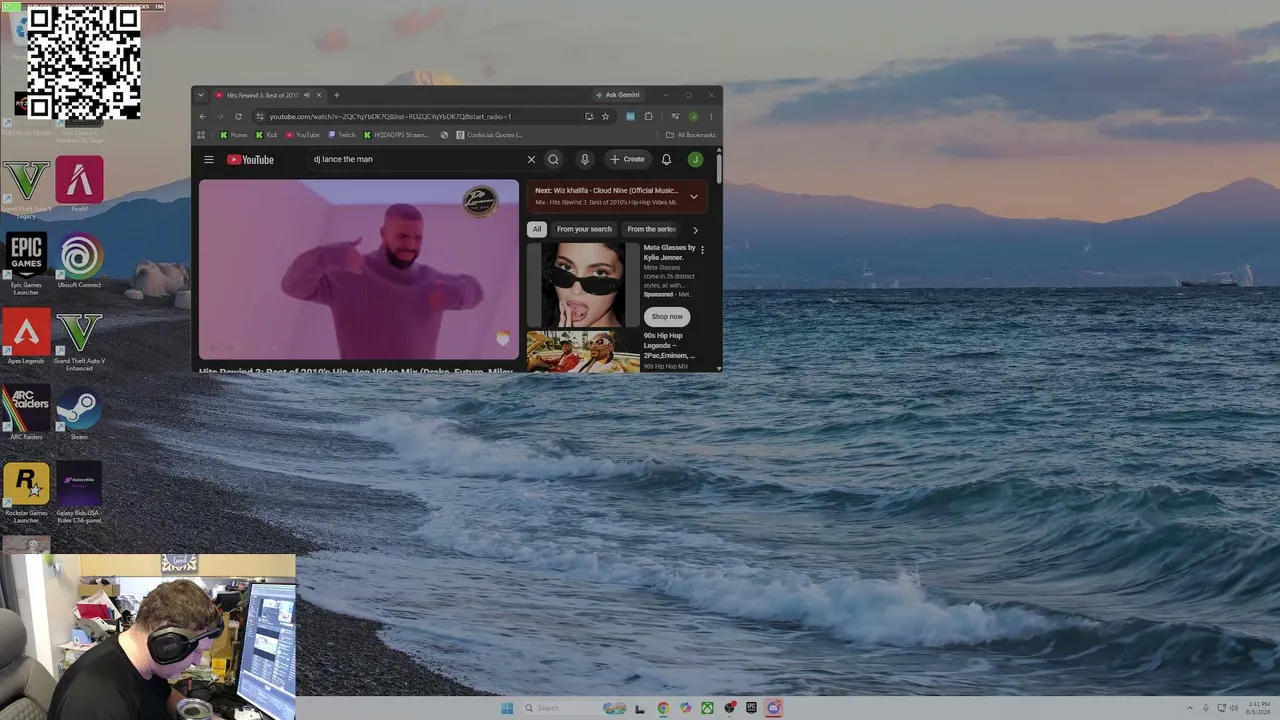
Task: Open YouTube notifications bell
Action: (x=666, y=159)
